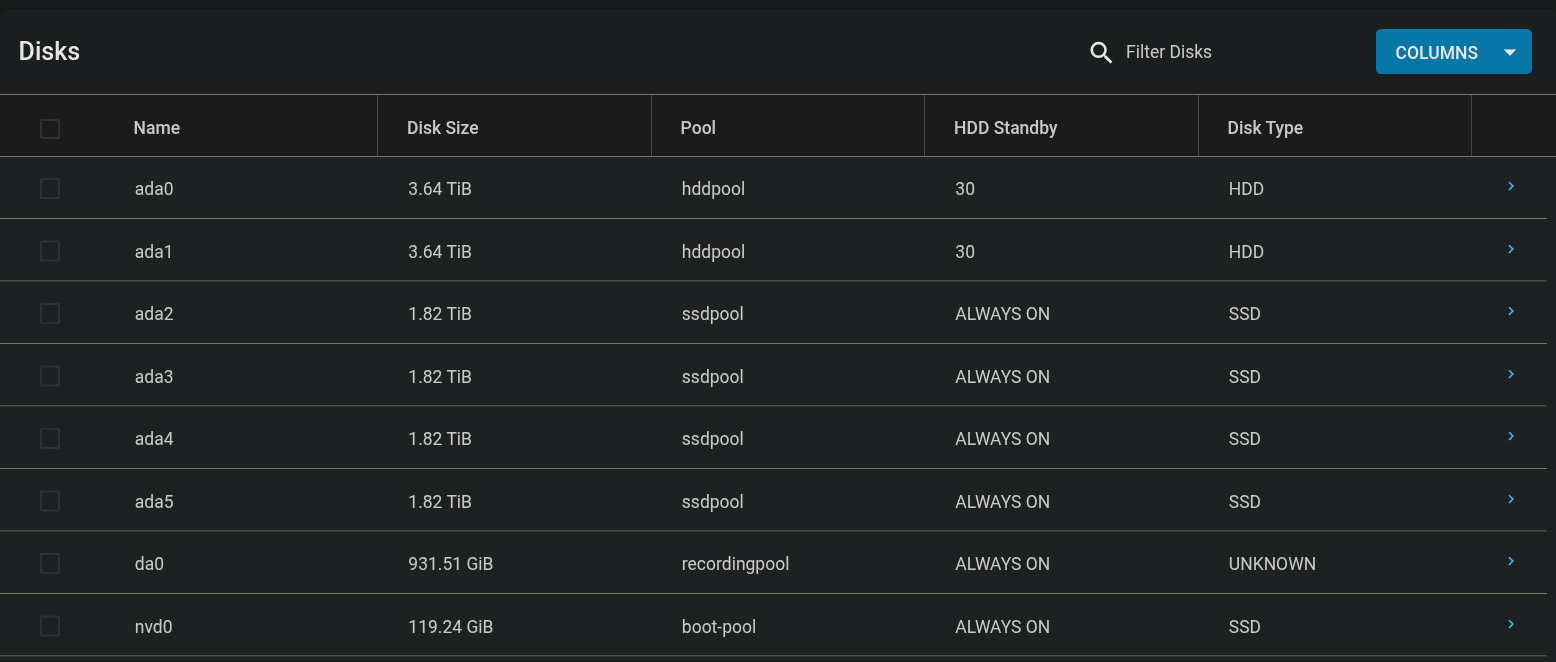This screenshot has width=1556, height=662.
Task: Show details via ada4 chevron
Action: [1511, 436]
